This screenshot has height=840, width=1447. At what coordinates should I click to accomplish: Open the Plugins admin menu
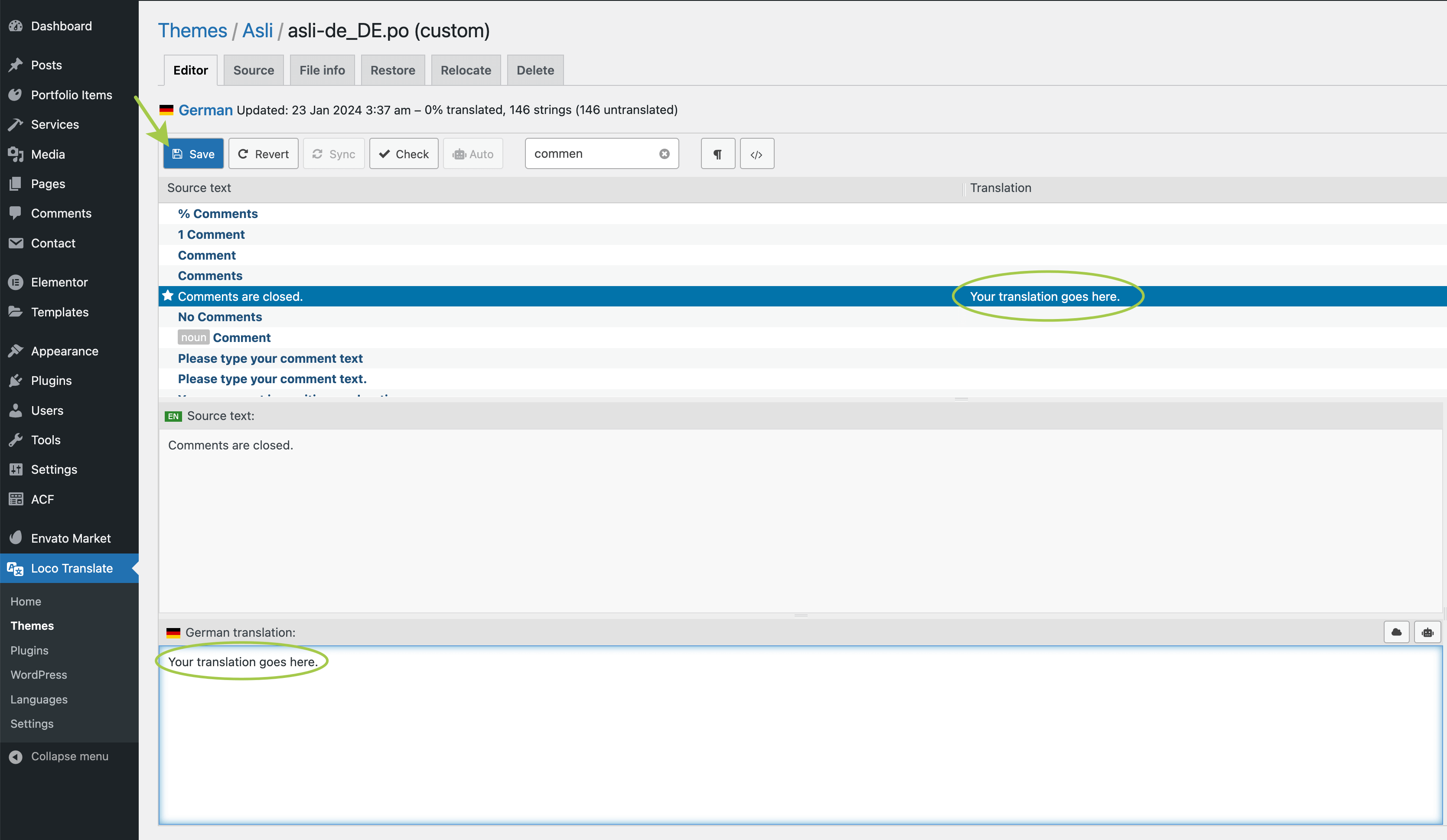click(51, 380)
